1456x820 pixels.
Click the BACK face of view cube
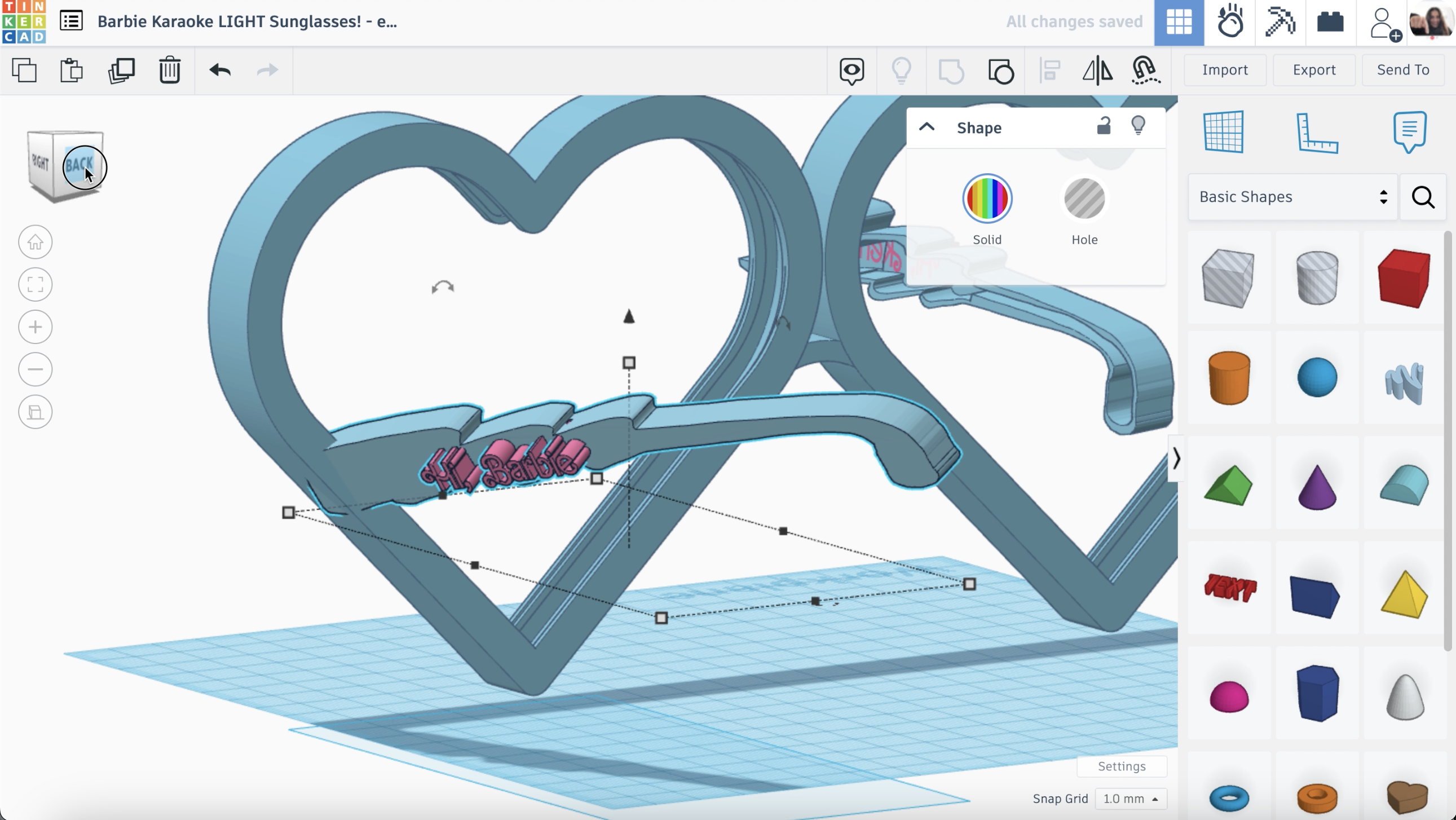(79, 165)
